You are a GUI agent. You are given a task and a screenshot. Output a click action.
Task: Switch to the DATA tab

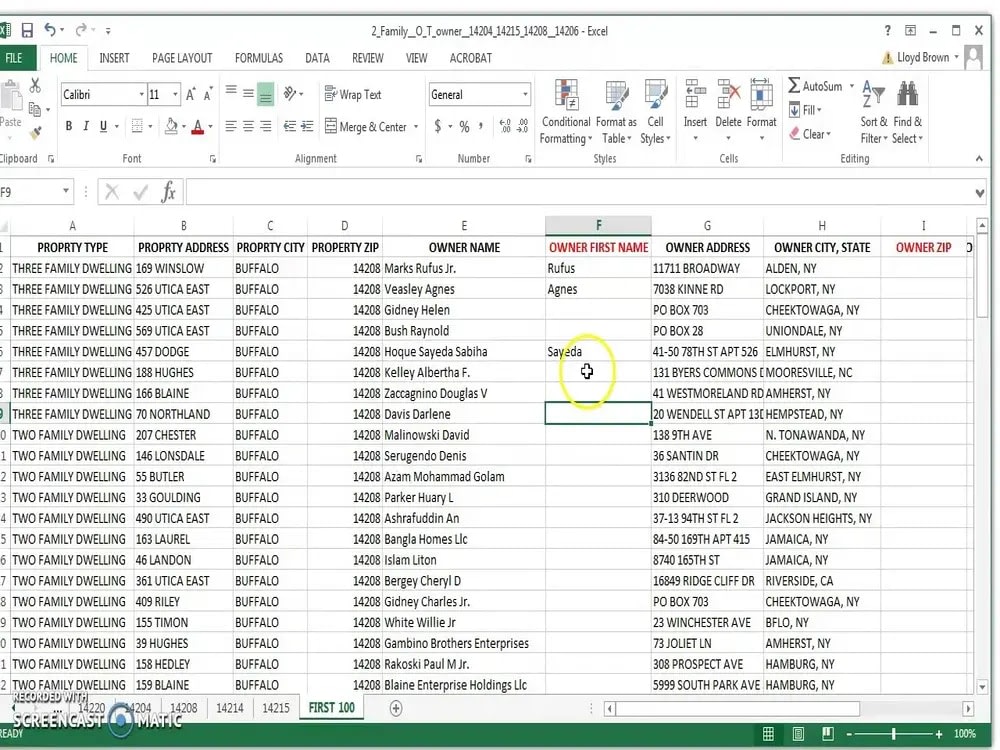pyautogui.click(x=317, y=58)
